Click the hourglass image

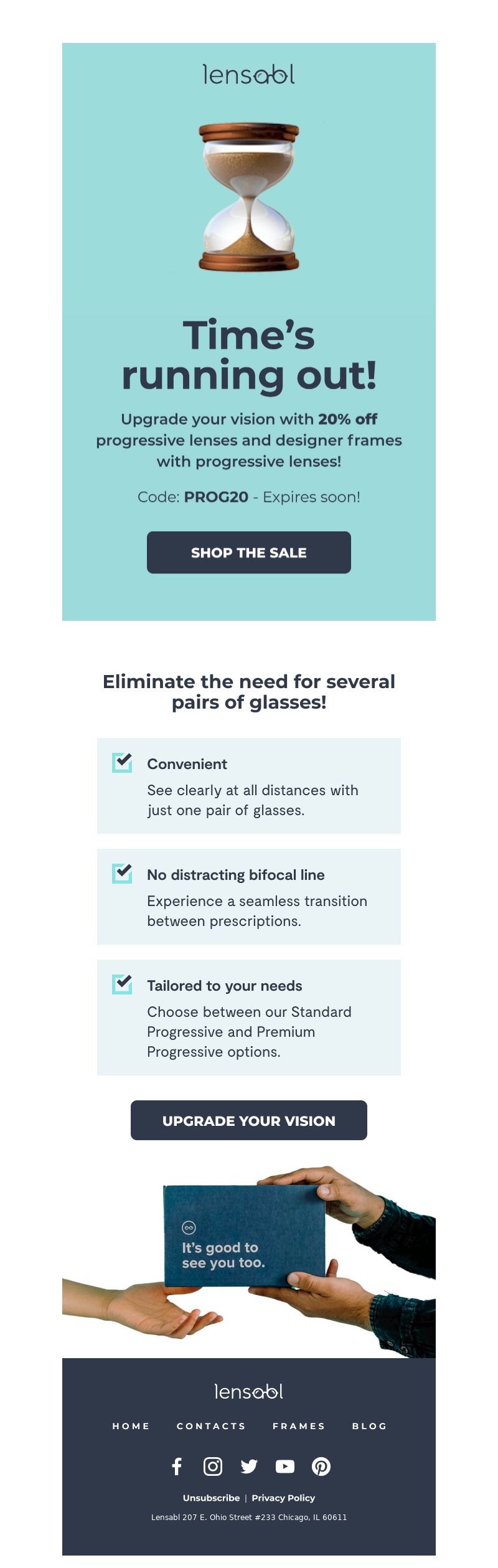(x=249, y=197)
